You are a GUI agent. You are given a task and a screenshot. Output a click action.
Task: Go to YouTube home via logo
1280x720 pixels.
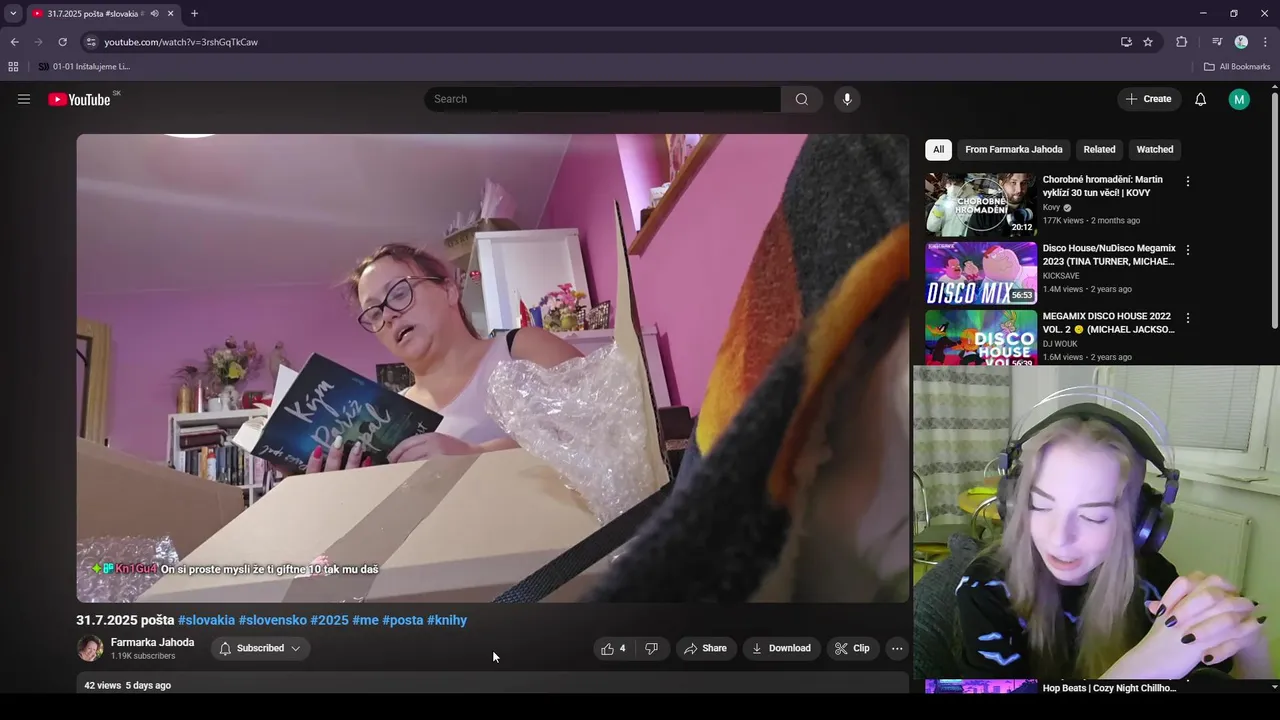click(79, 99)
